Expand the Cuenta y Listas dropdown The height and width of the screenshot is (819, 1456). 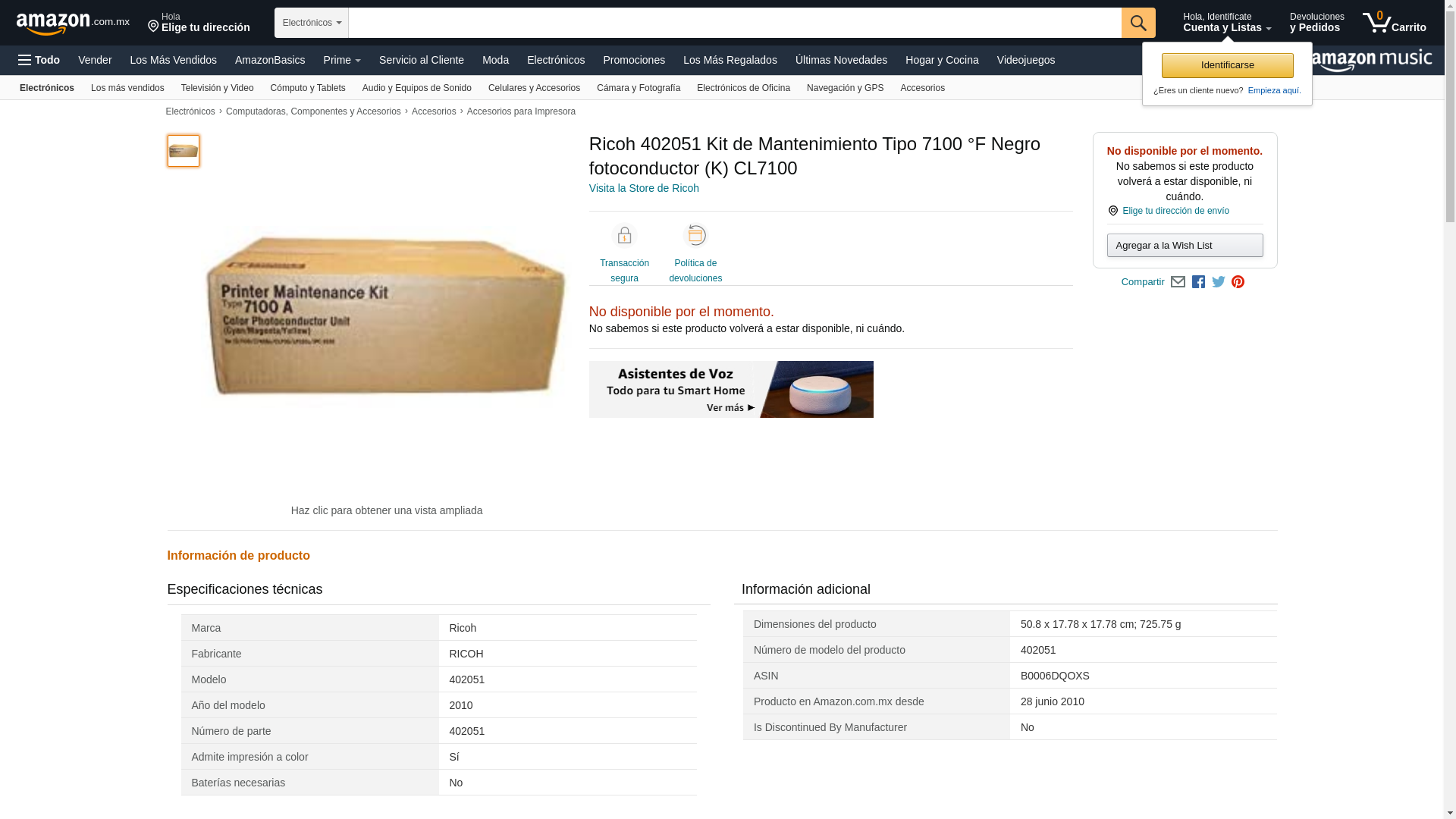coord(1227,23)
